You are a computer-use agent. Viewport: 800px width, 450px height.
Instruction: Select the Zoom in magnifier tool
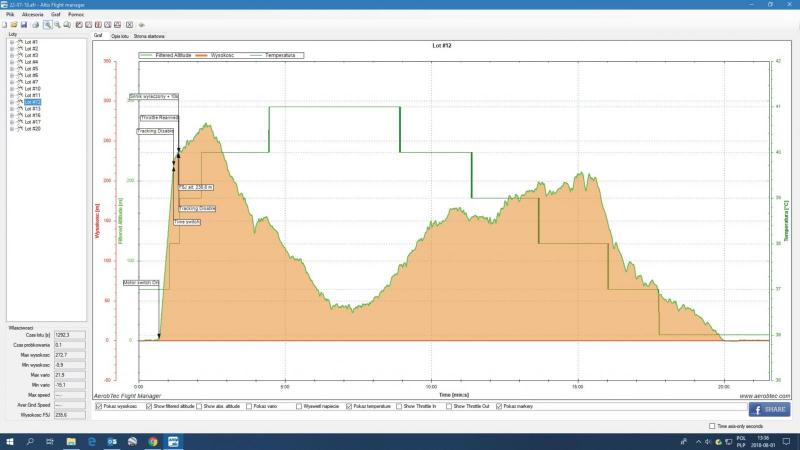coord(47,24)
